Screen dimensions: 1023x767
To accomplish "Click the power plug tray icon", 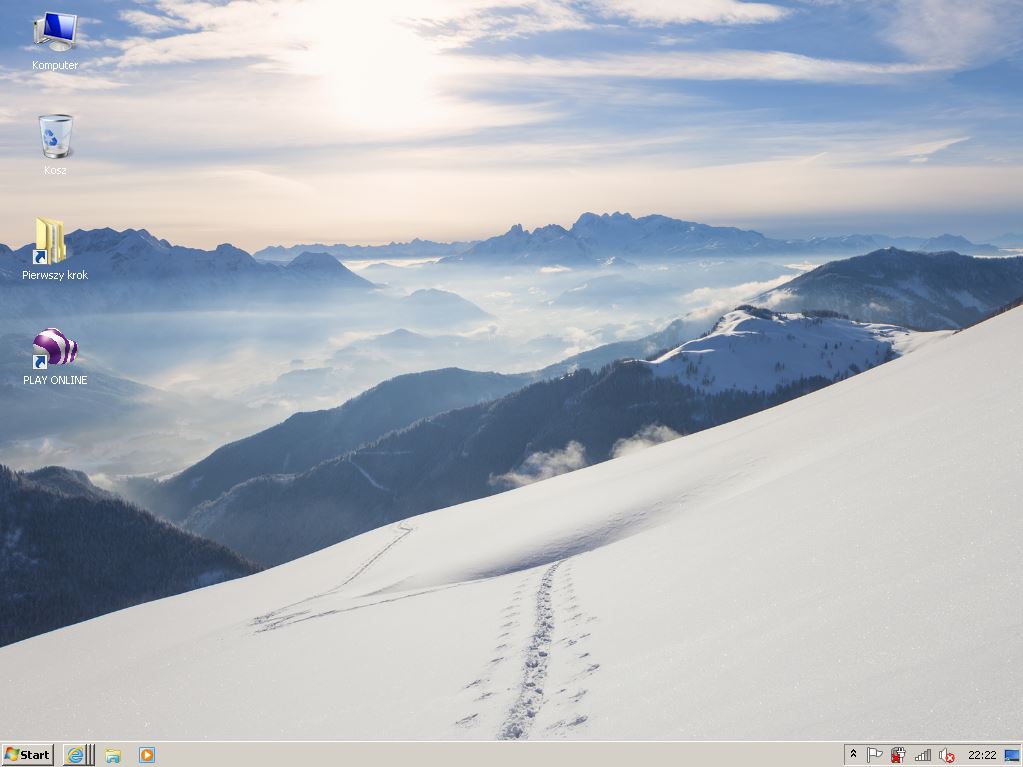I will click(x=898, y=755).
